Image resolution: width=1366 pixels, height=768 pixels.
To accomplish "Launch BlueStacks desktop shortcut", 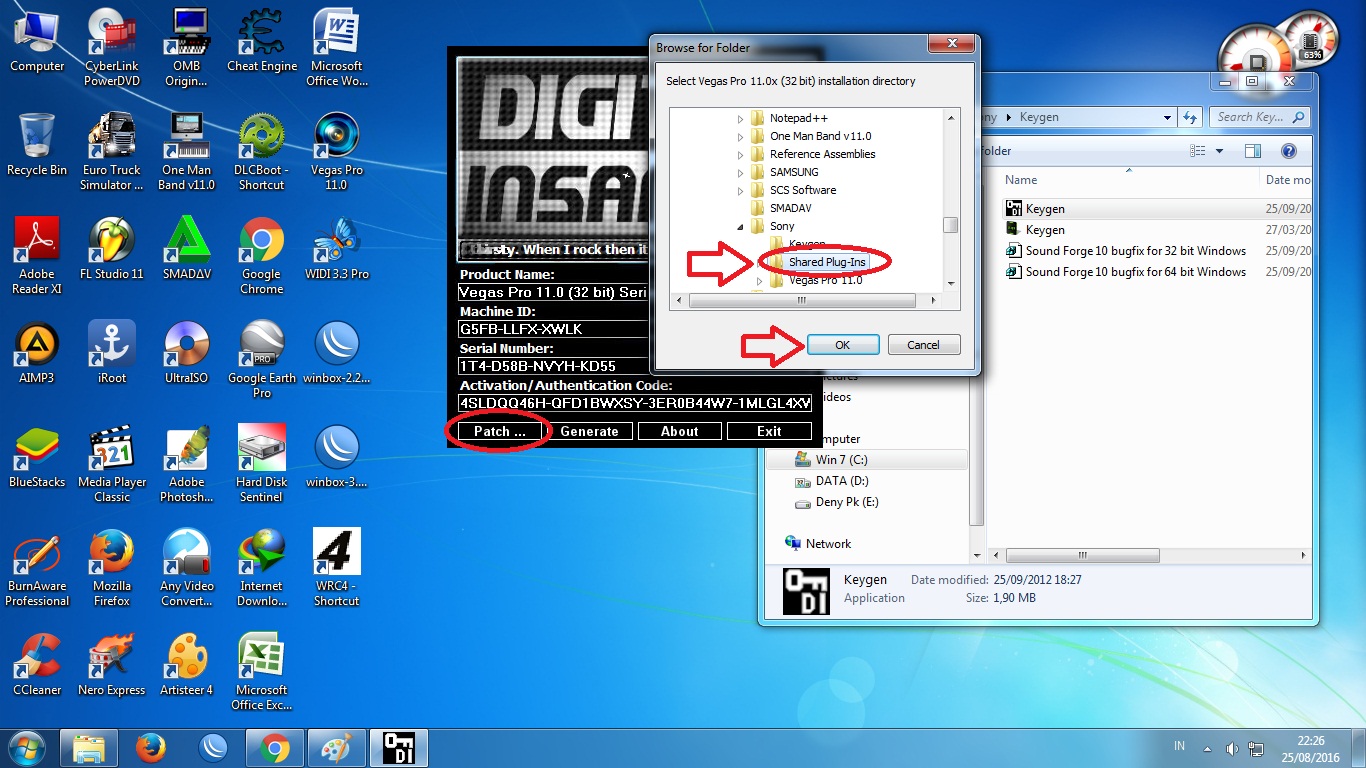I will (37, 456).
